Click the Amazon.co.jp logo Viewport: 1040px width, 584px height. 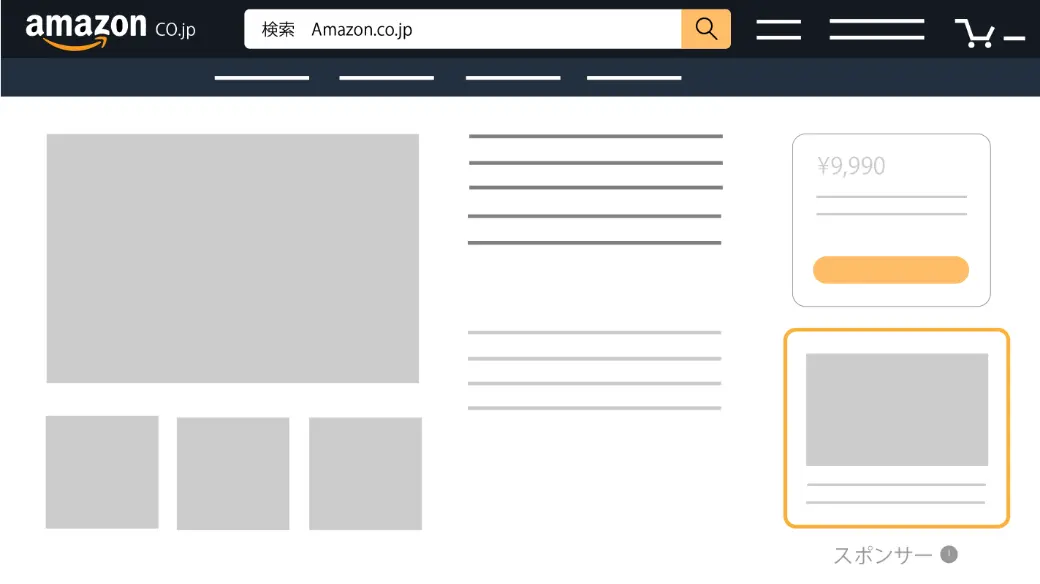(110, 29)
